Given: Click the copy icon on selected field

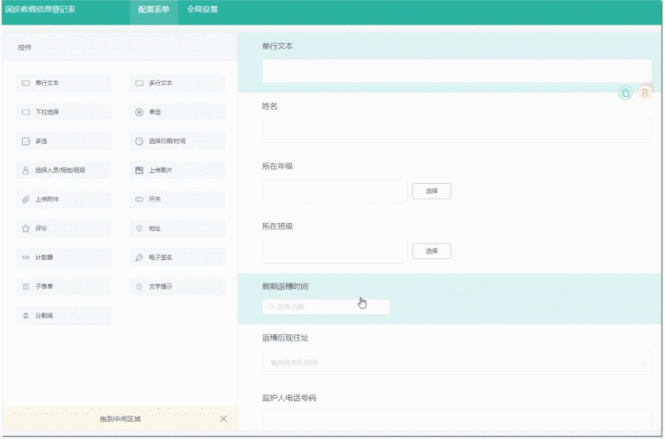Looking at the screenshot, I should pos(625,93).
